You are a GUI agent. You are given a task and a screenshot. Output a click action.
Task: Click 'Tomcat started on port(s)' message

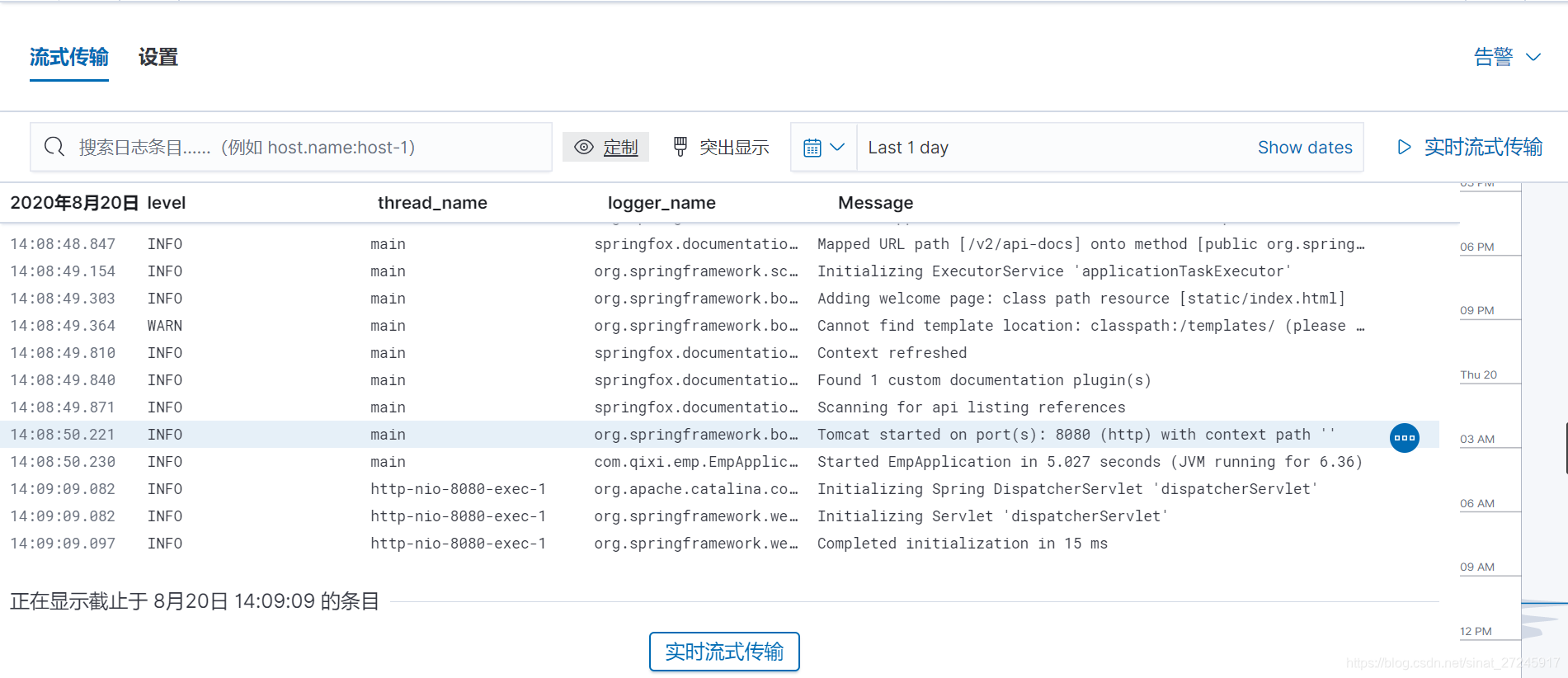(1076, 435)
